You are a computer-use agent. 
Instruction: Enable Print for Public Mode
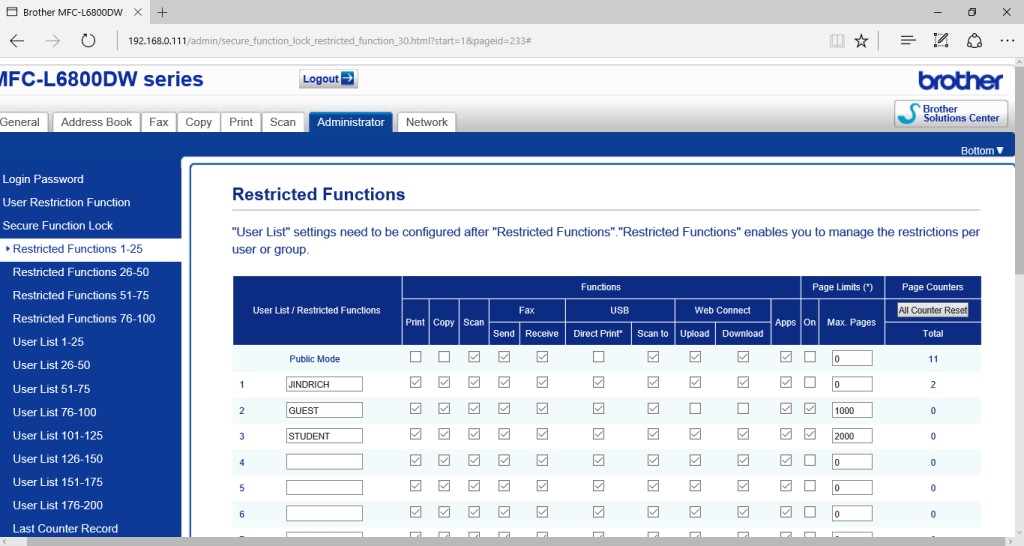pyautogui.click(x=415, y=357)
